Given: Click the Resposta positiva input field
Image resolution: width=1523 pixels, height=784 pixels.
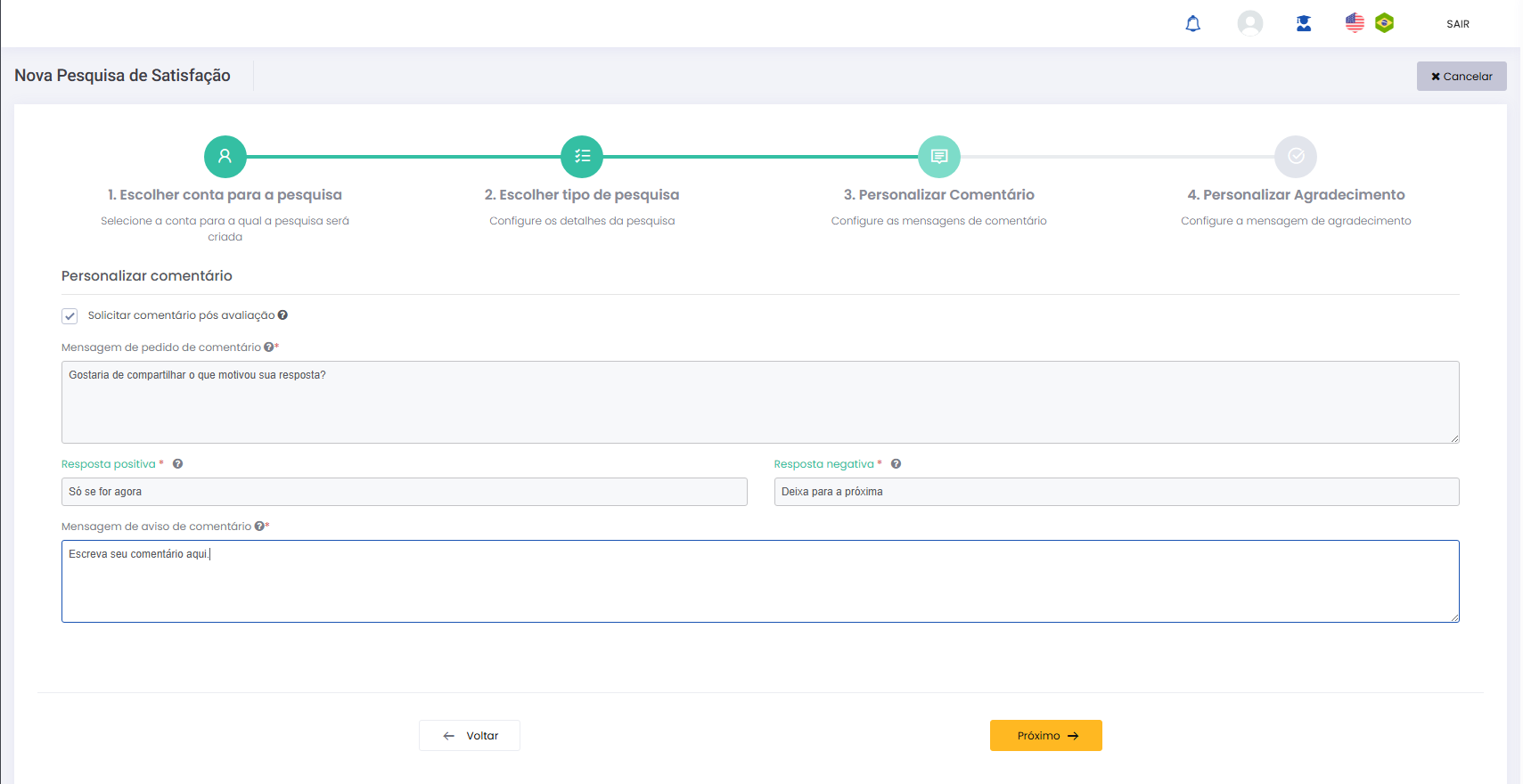Looking at the screenshot, I should [x=404, y=492].
